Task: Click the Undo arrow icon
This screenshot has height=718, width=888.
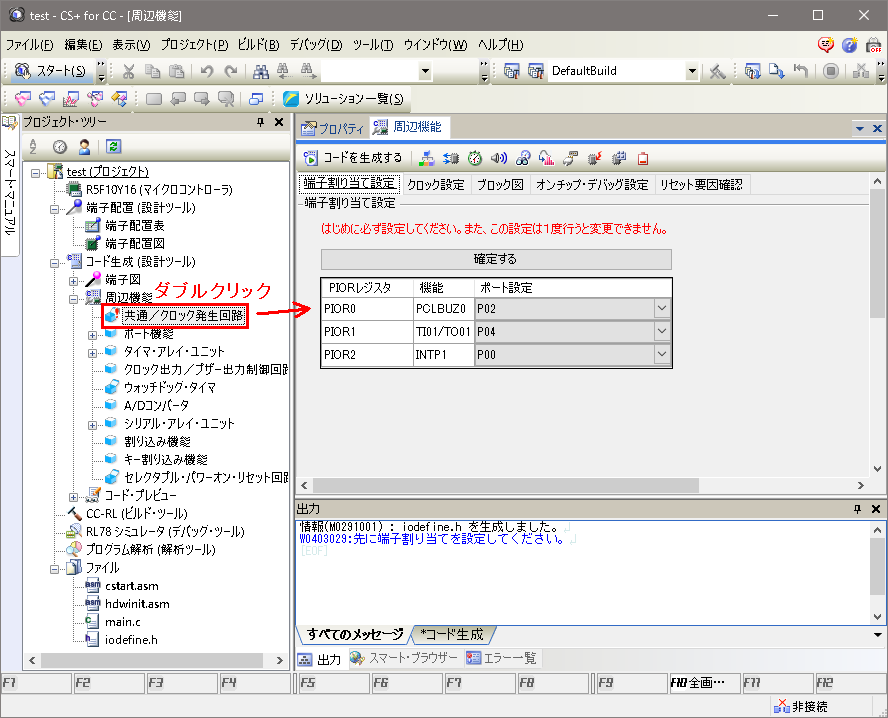Action: (x=207, y=71)
